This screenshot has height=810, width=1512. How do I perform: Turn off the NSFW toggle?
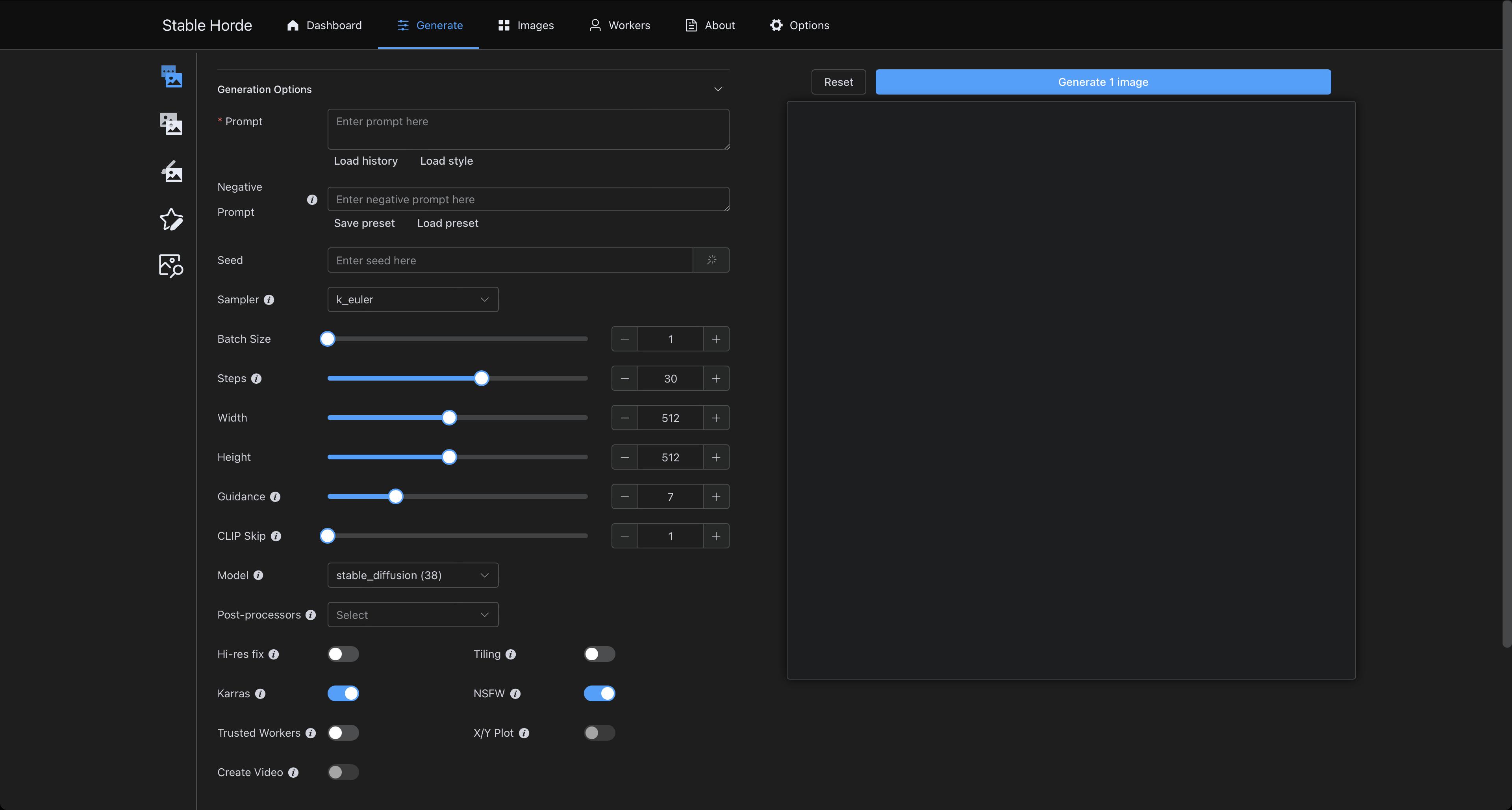click(599, 694)
